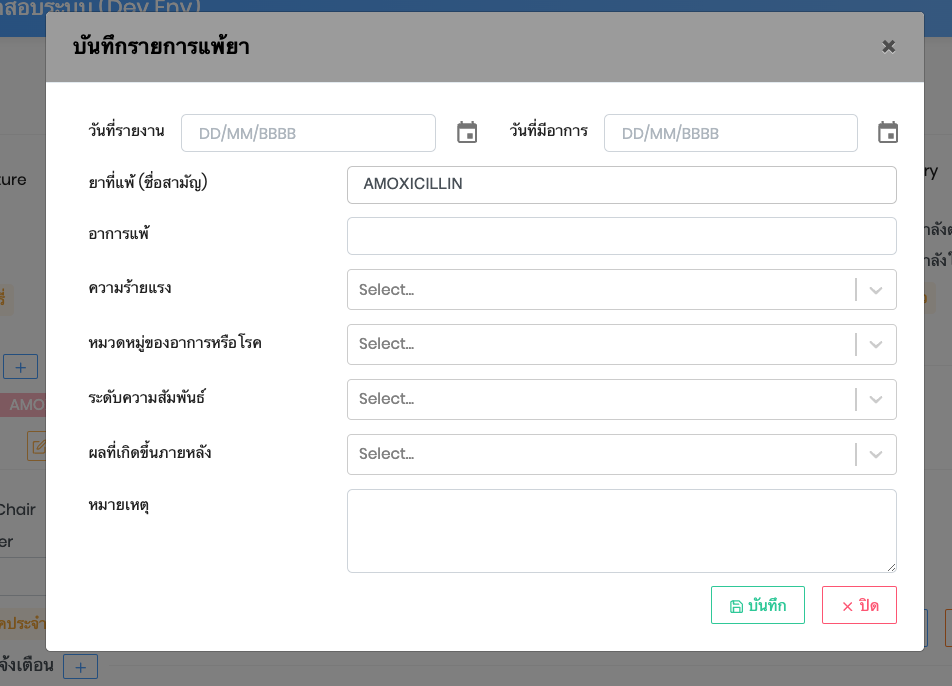Open the calendar picker for วันที่มีอาการ
Screen dimensions: 952x686
[x=888, y=133]
